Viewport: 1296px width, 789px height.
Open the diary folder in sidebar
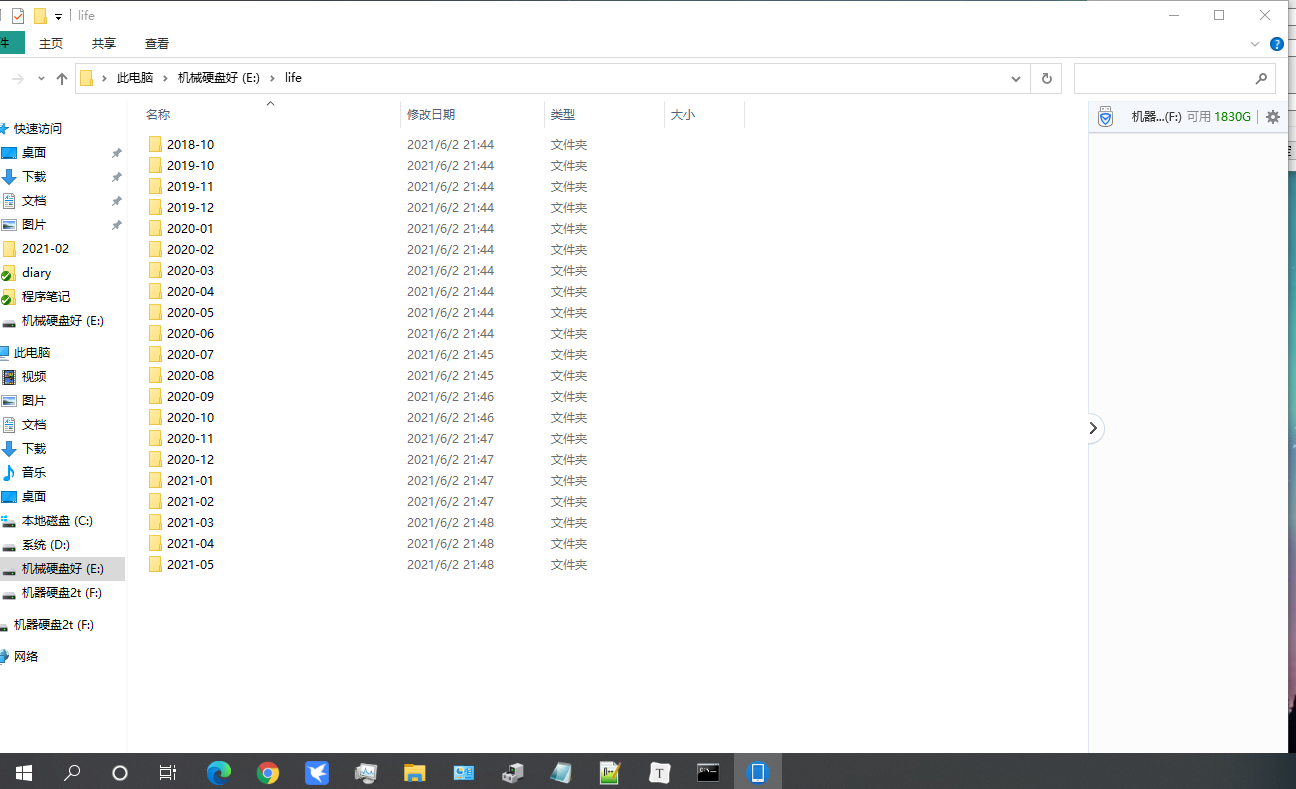click(x=36, y=273)
